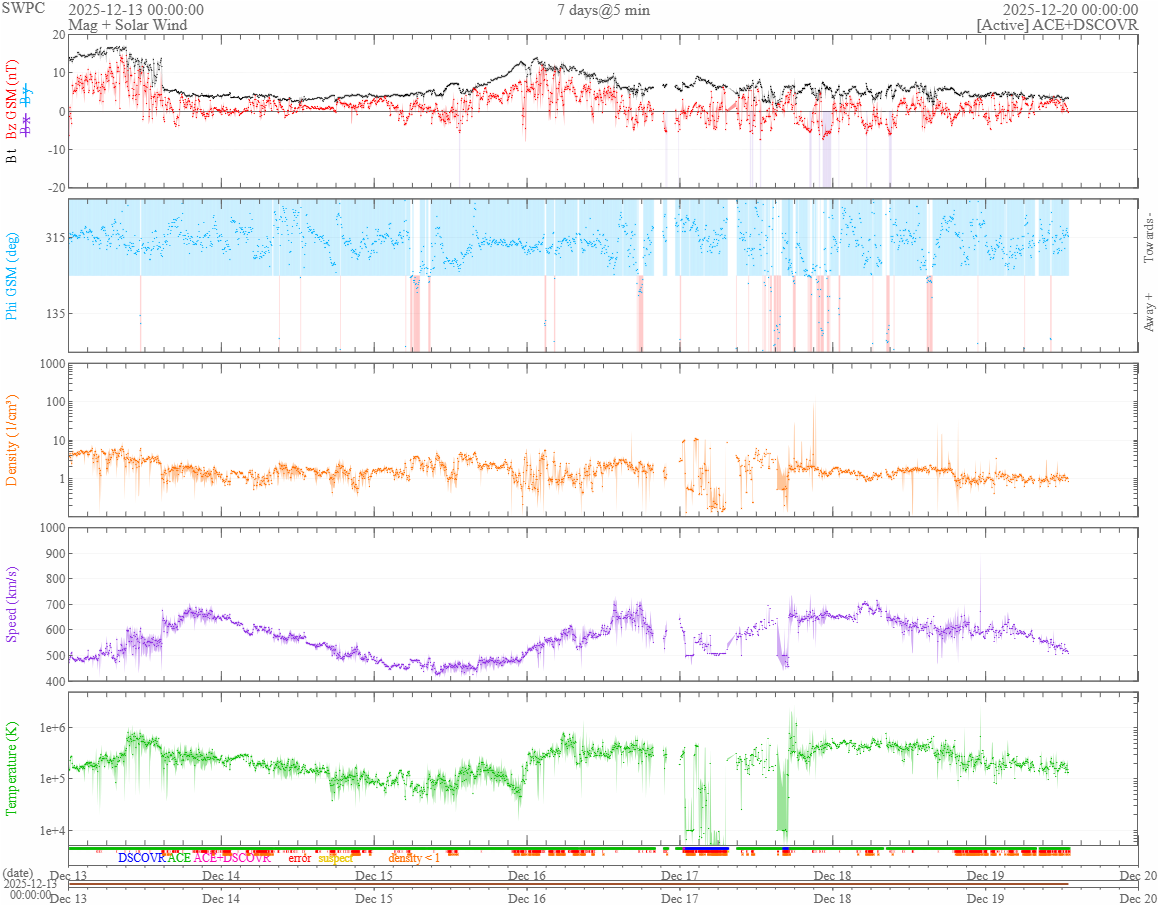Click the -10 tick on Bz axis
The width and height of the screenshot is (1158, 905).
(x=55, y=150)
